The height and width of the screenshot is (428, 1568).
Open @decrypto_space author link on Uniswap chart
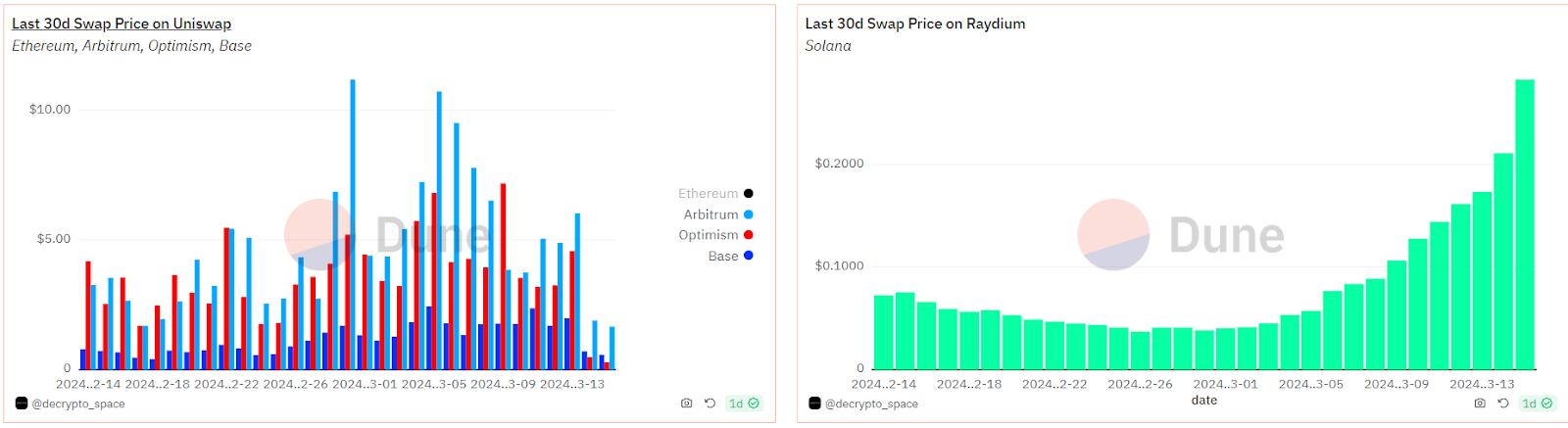(78, 404)
